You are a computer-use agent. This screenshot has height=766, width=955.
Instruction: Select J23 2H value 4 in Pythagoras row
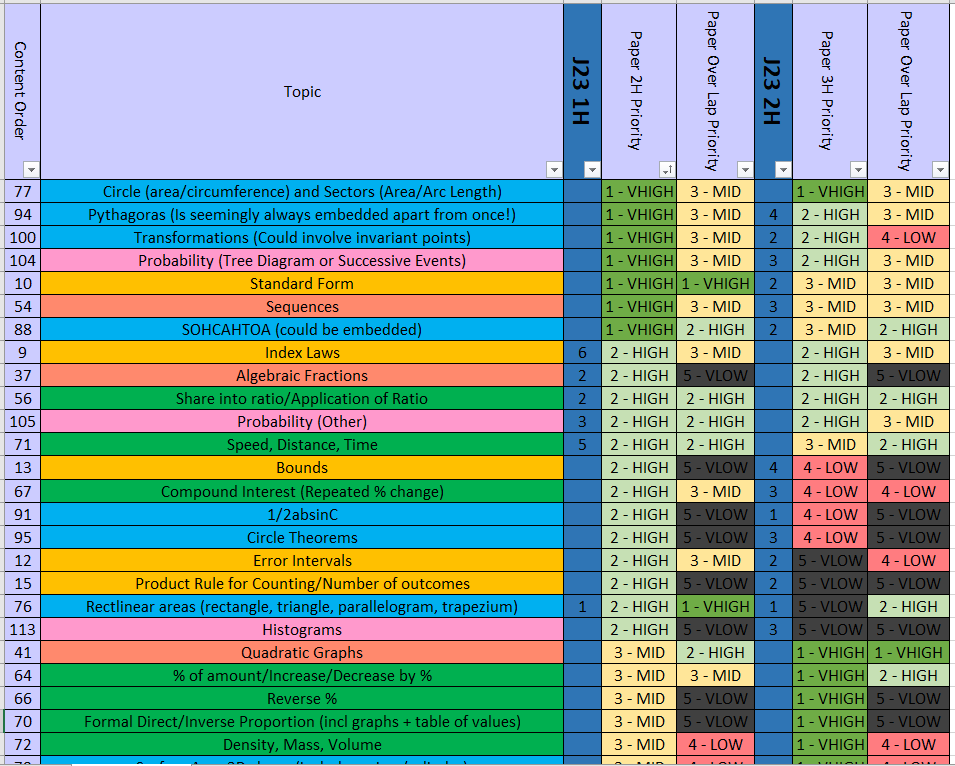(774, 215)
